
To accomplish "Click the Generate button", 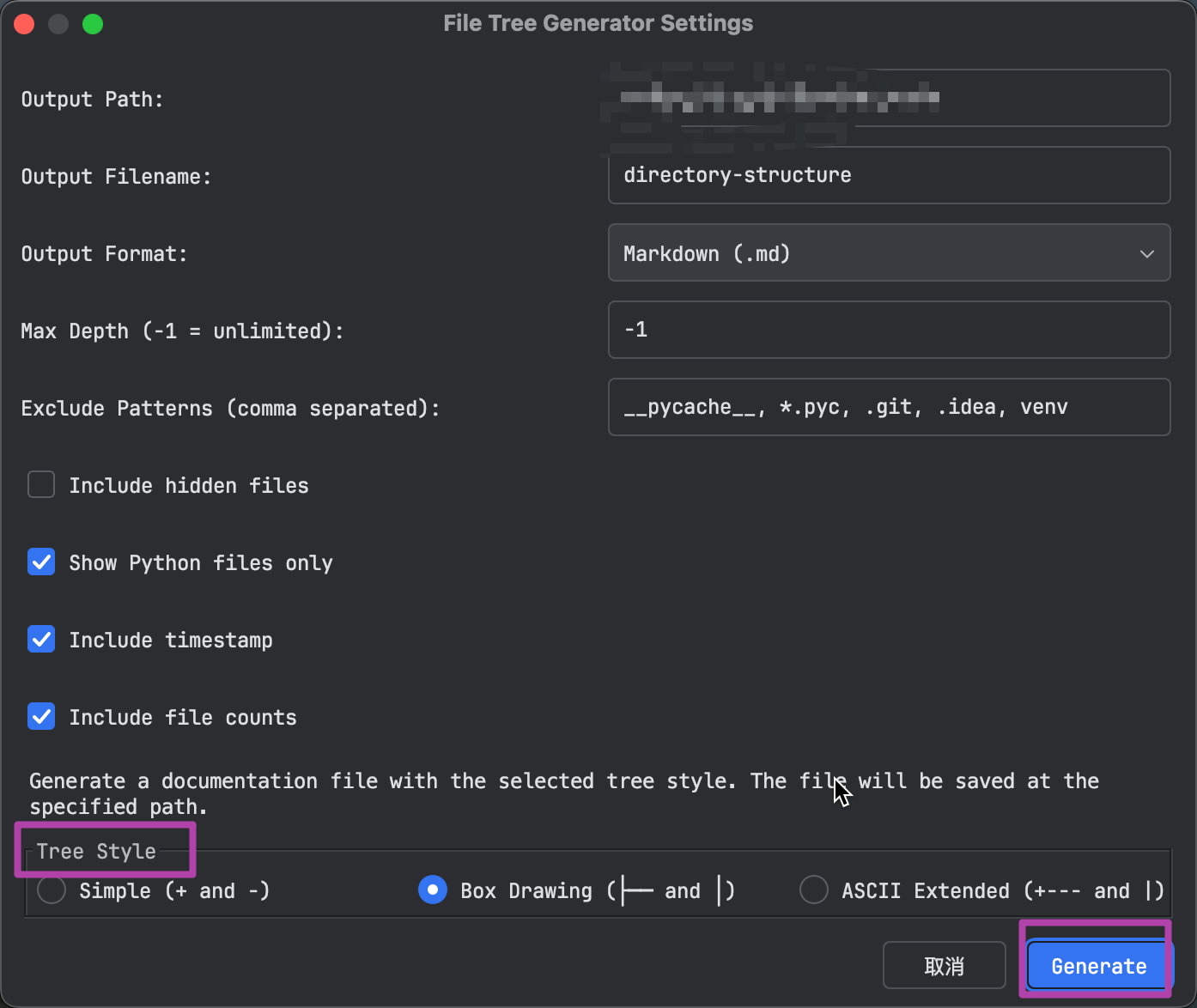I will [1099, 965].
